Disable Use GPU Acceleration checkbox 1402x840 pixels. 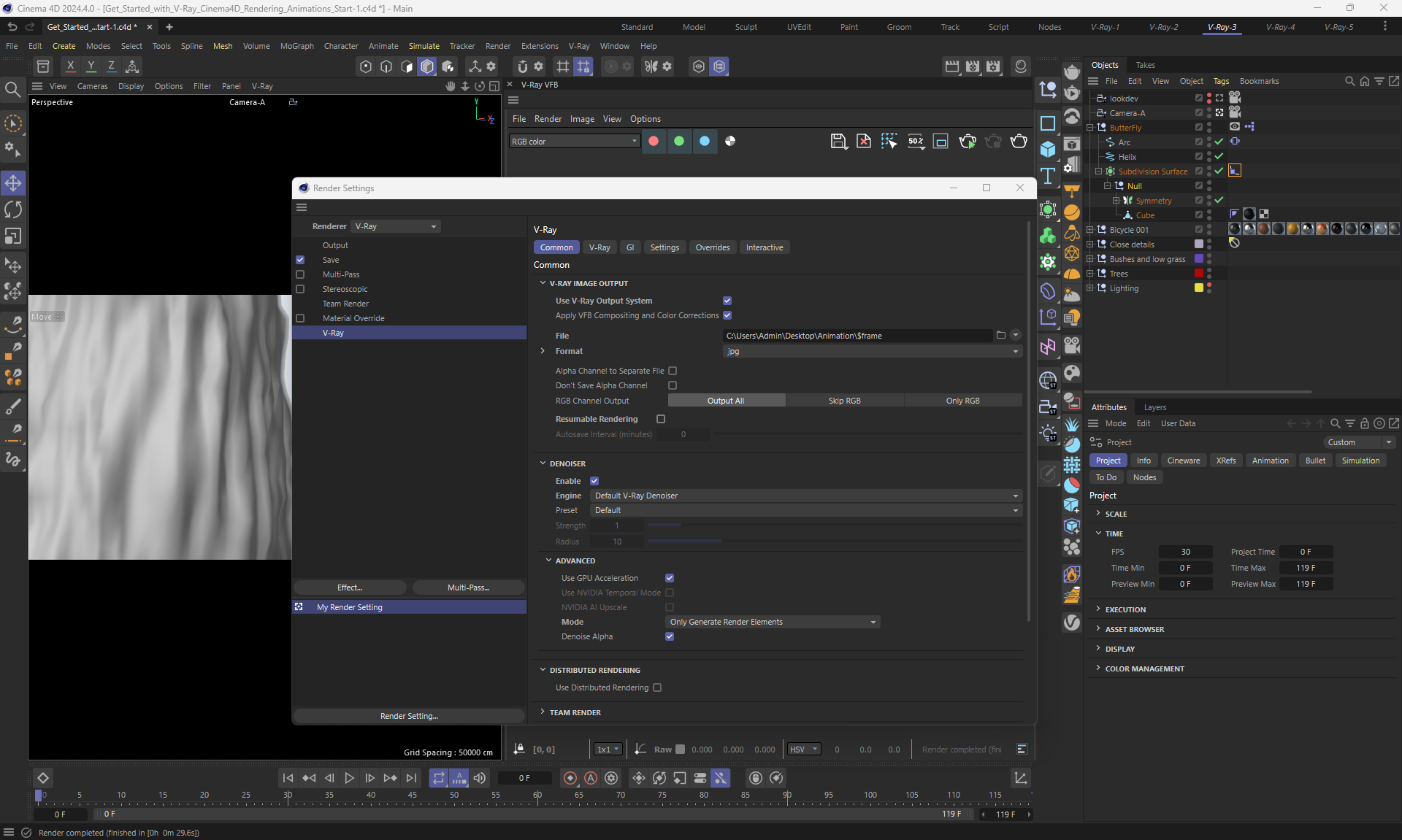pos(670,578)
